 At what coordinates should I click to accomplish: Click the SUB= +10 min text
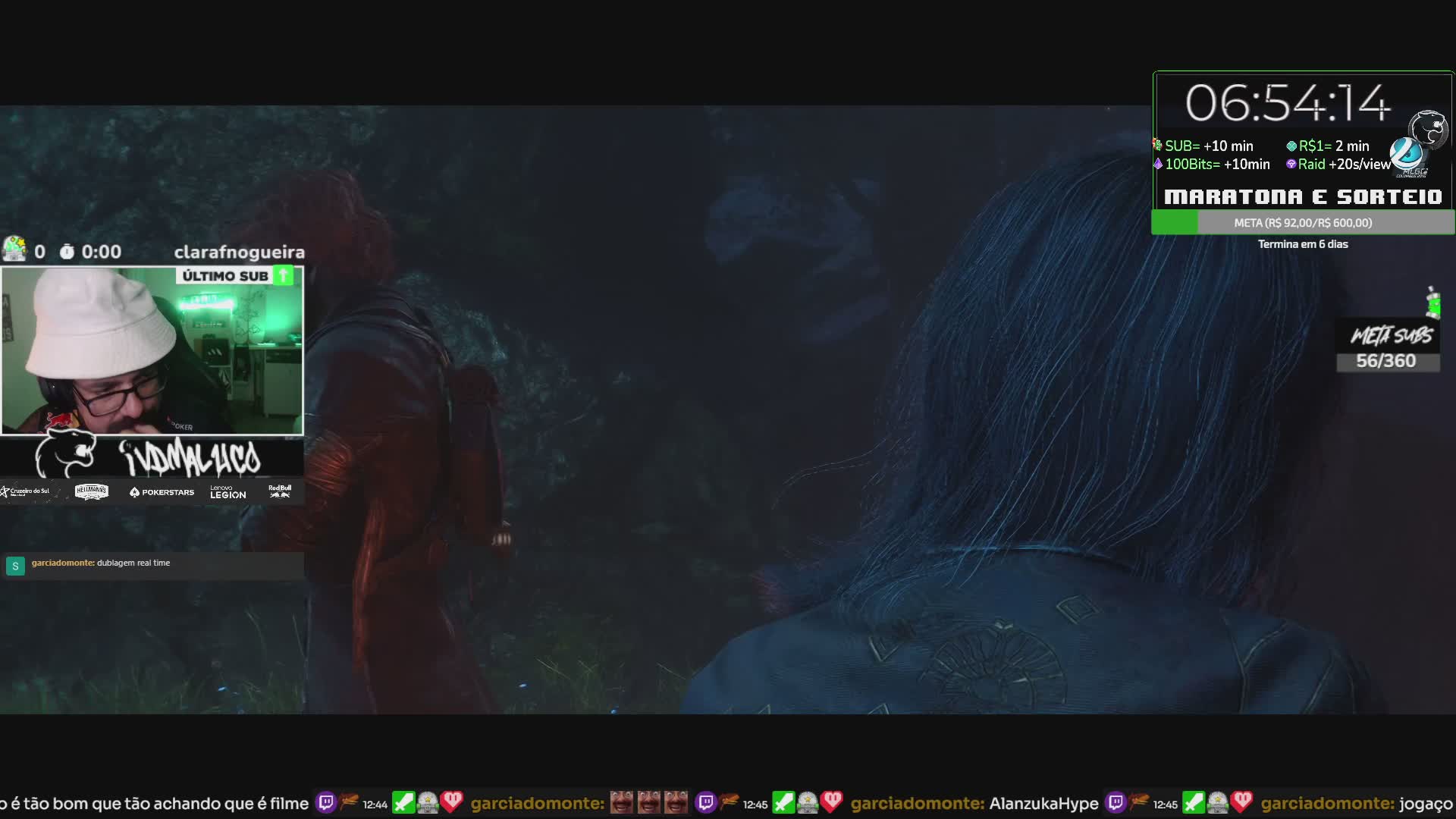point(1209,146)
